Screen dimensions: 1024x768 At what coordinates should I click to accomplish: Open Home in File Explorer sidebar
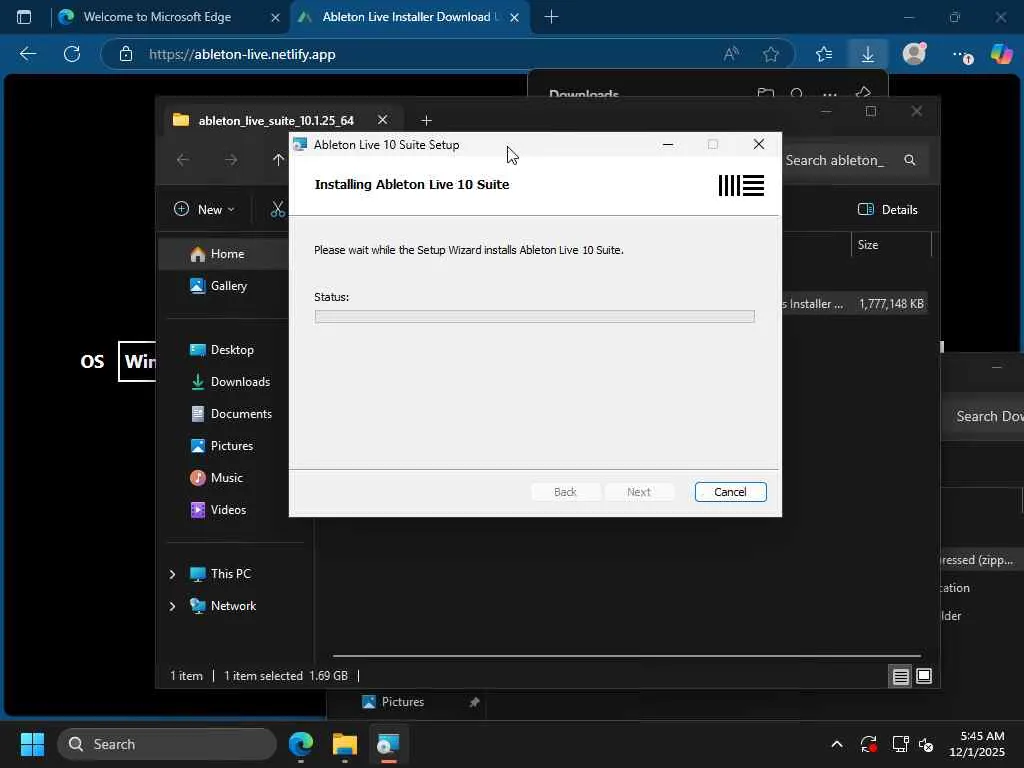pyautogui.click(x=225, y=253)
